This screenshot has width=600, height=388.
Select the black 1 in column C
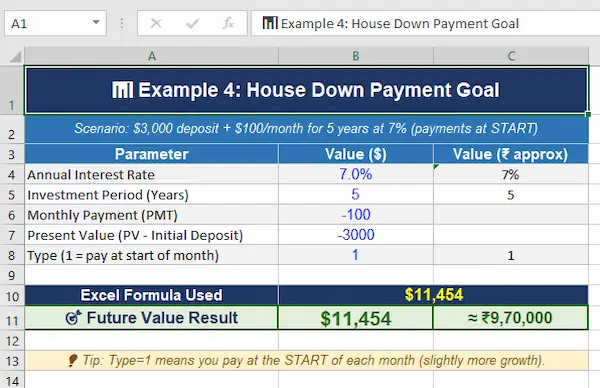point(511,255)
